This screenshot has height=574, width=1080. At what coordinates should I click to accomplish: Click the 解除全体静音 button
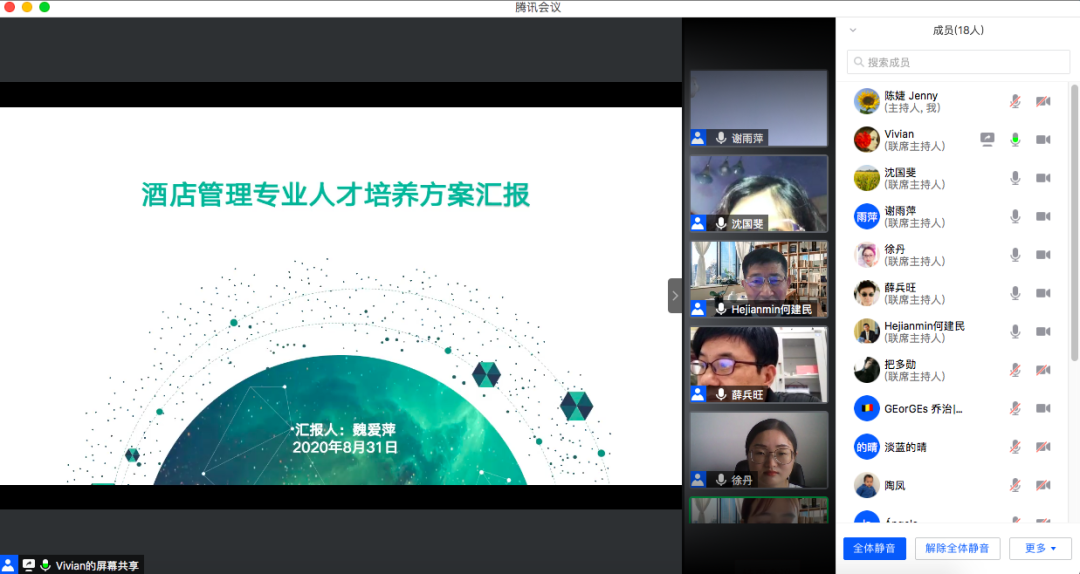tap(957, 548)
